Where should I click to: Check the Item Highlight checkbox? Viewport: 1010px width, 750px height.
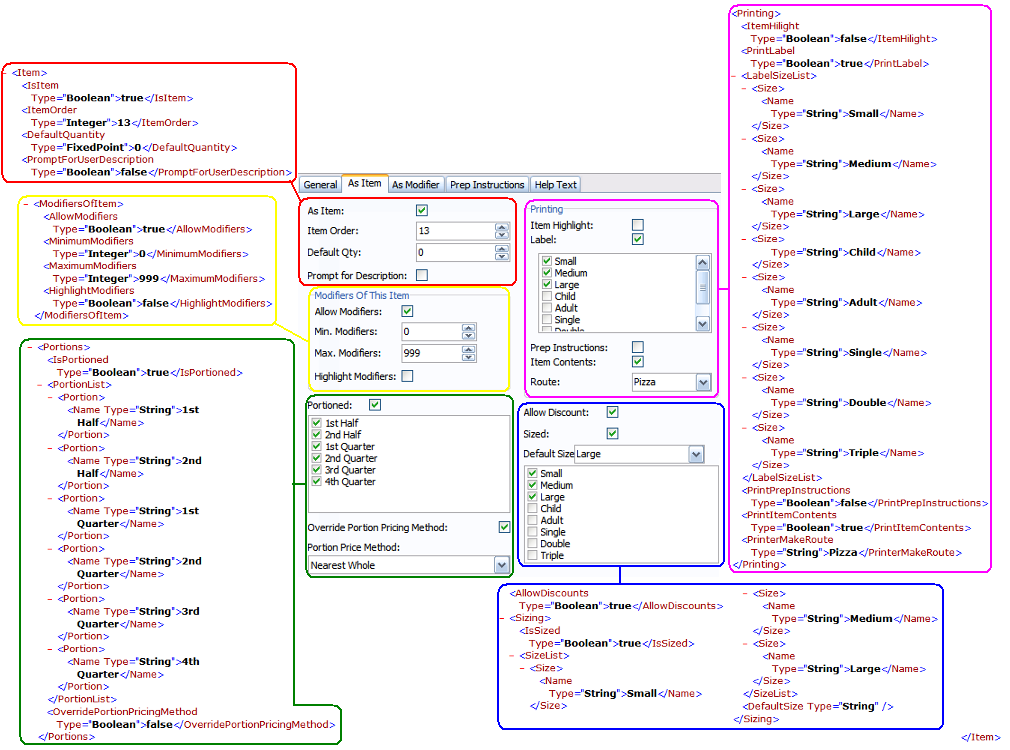pos(637,225)
